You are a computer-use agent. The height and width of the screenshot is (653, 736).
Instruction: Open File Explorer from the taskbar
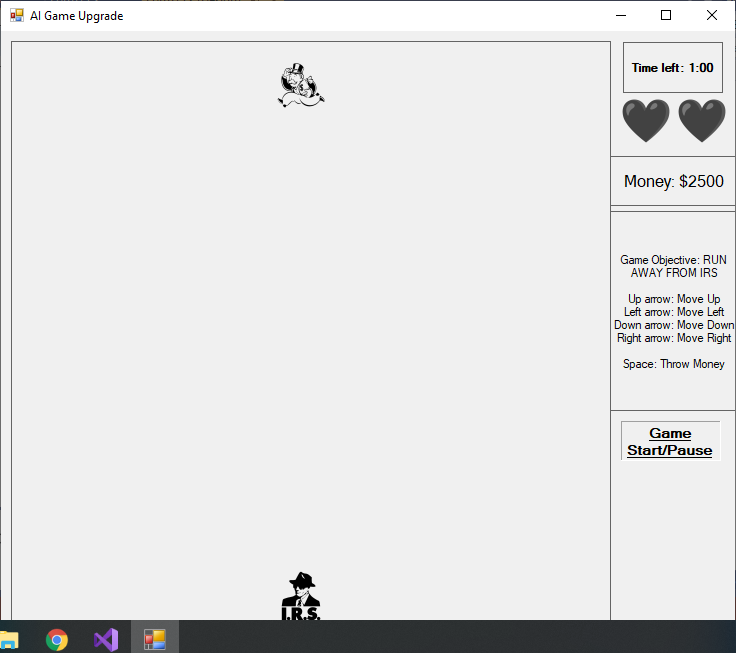click(x=9, y=639)
